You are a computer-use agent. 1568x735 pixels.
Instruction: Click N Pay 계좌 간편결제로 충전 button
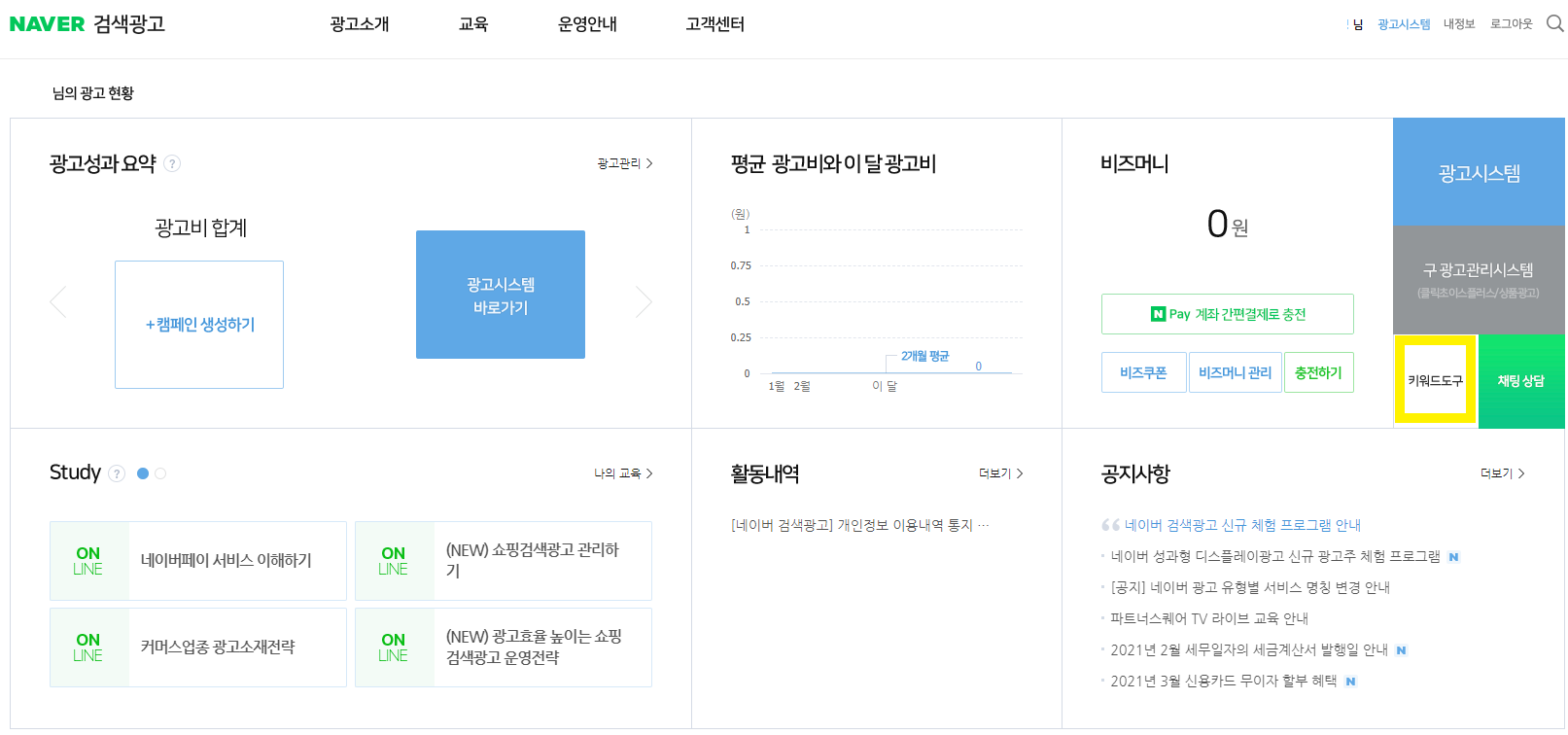1228,314
